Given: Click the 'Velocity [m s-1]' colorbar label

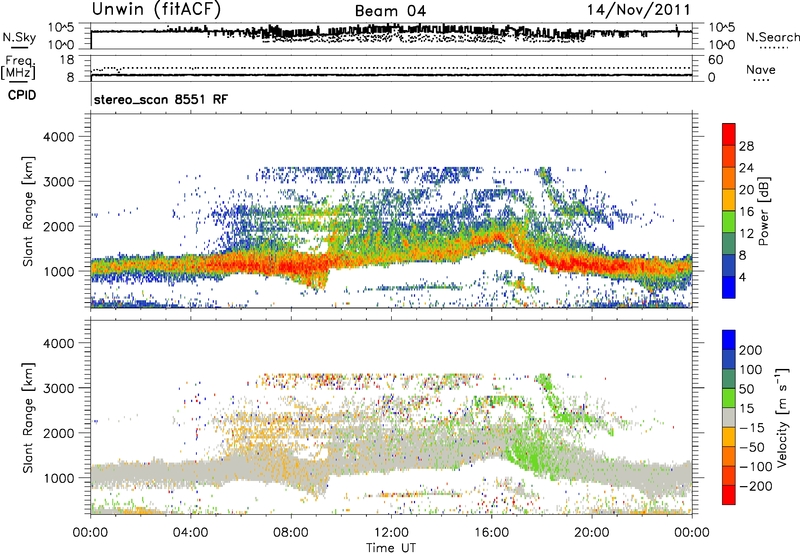Looking at the screenshot, I should 782,417.
